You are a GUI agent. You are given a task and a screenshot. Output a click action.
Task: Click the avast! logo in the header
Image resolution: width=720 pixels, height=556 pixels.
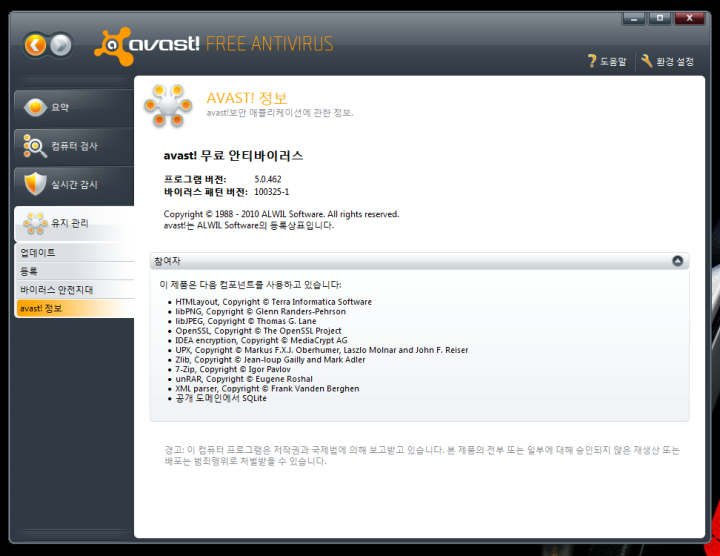[147, 45]
